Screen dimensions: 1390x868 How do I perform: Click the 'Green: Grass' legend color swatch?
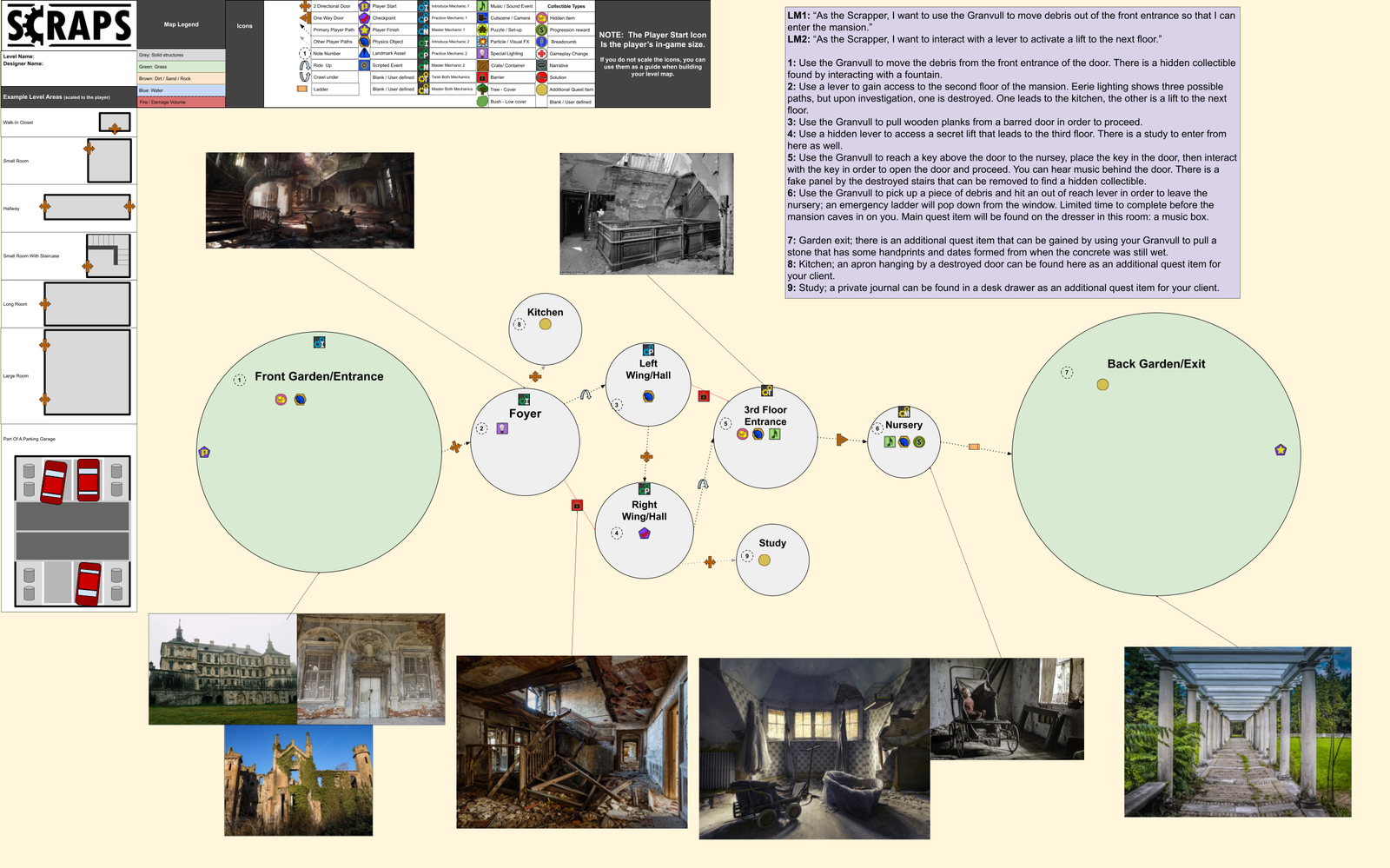pos(181,67)
